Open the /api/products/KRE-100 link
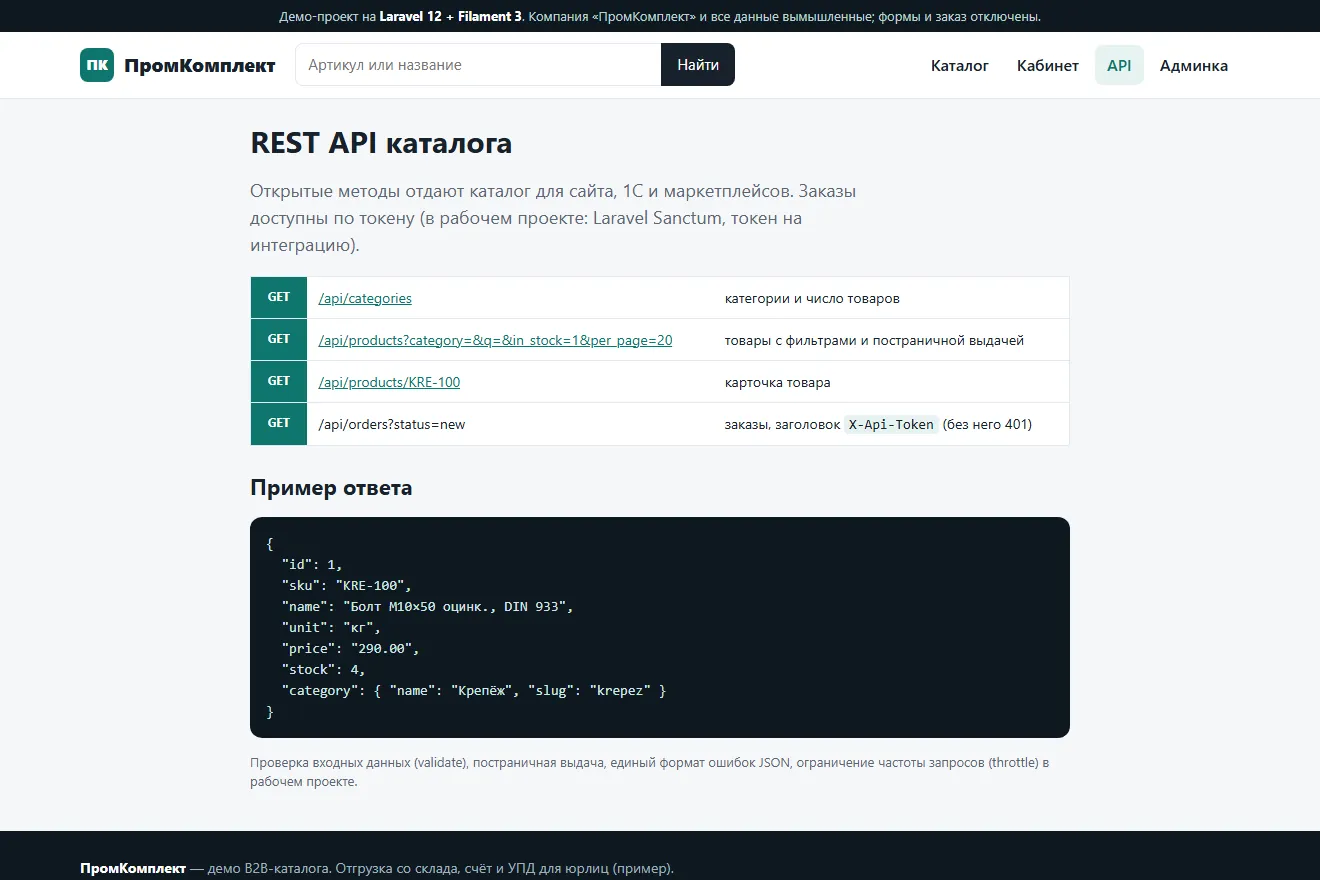Image resolution: width=1320 pixels, height=880 pixels. coord(389,382)
